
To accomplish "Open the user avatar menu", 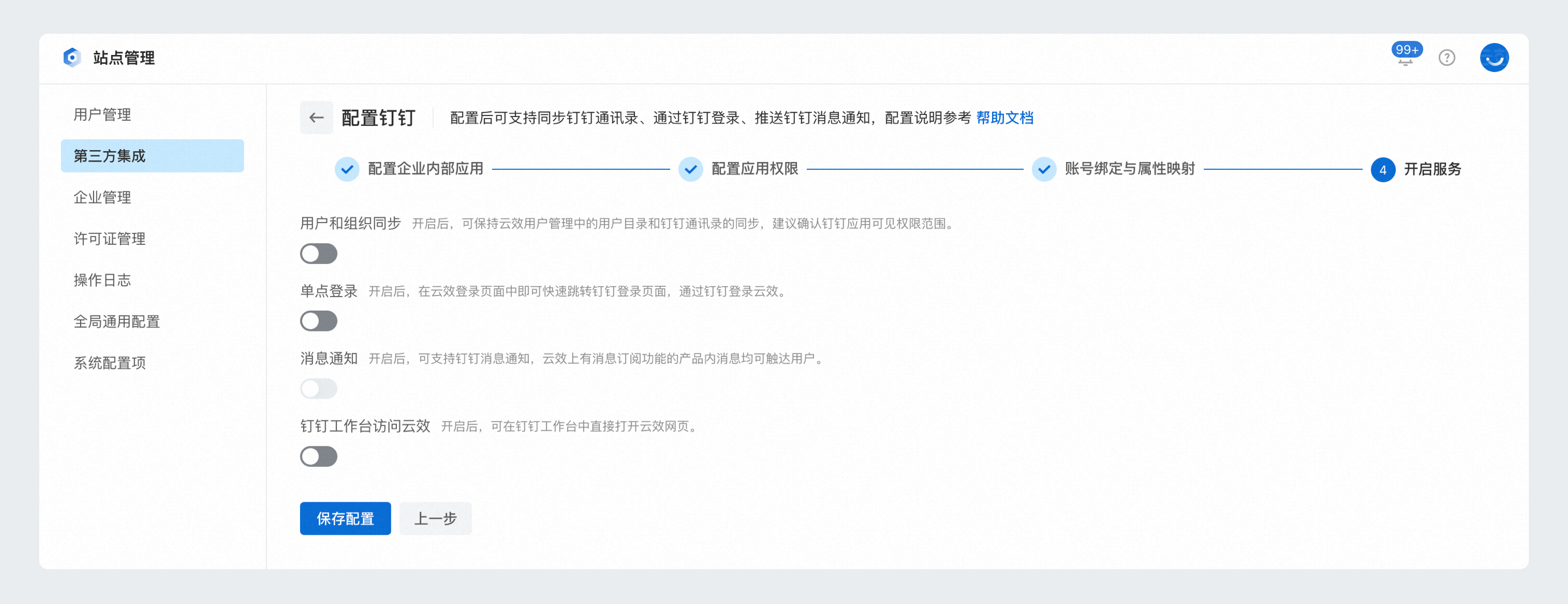I will click(1494, 58).
